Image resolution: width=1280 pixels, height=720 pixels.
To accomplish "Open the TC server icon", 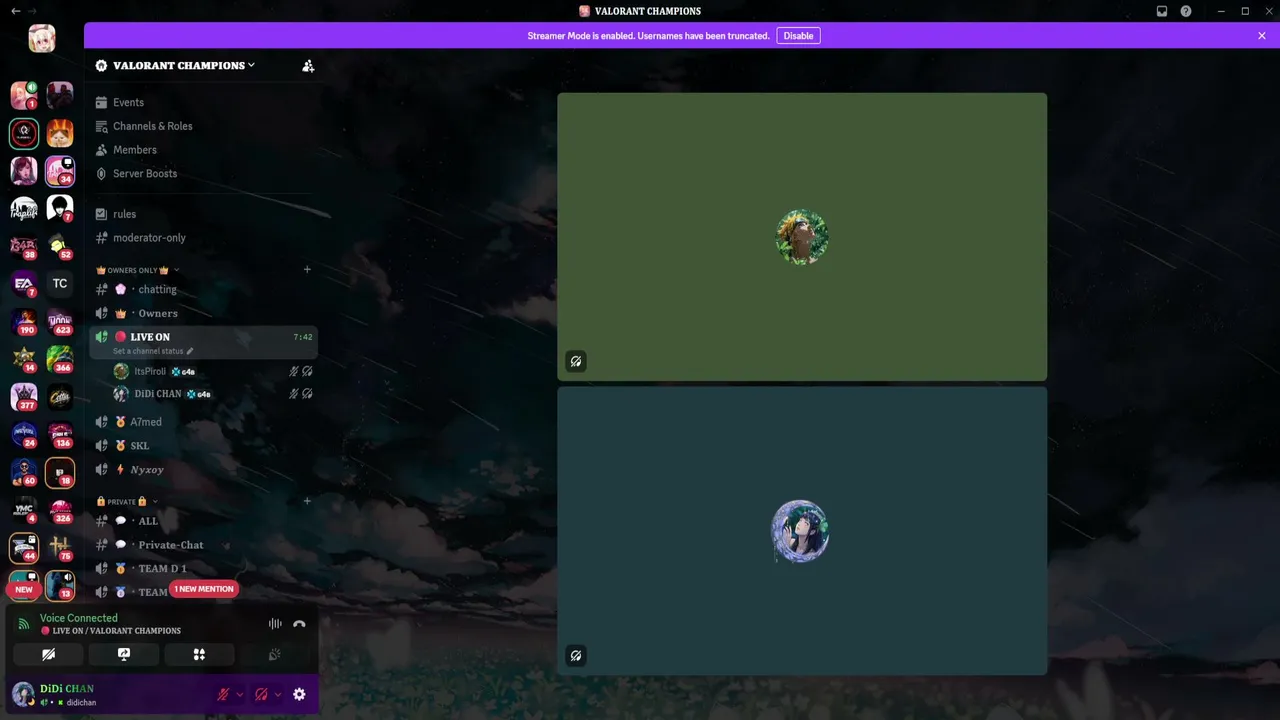I will [x=60, y=284].
